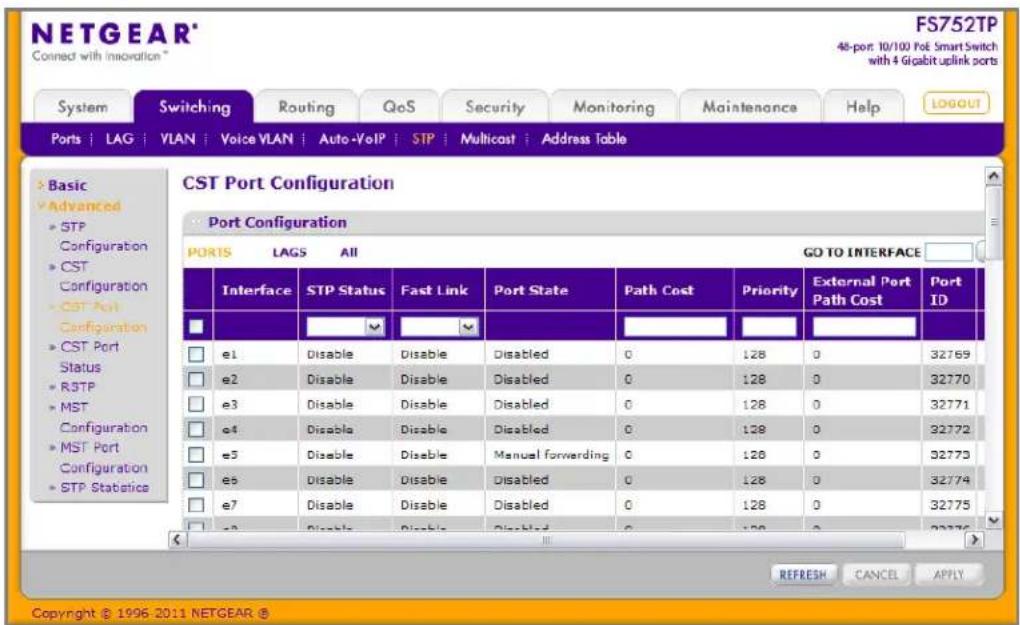Screen dimensions: 1020x625
Task: Open the Help tab
Action: click(863, 107)
